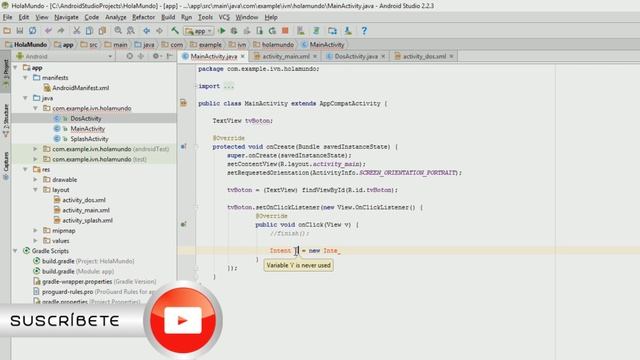This screenshot has height=360, width=640.
Task: Click the Project Structure toolbar icon
Action: (332, 31)
